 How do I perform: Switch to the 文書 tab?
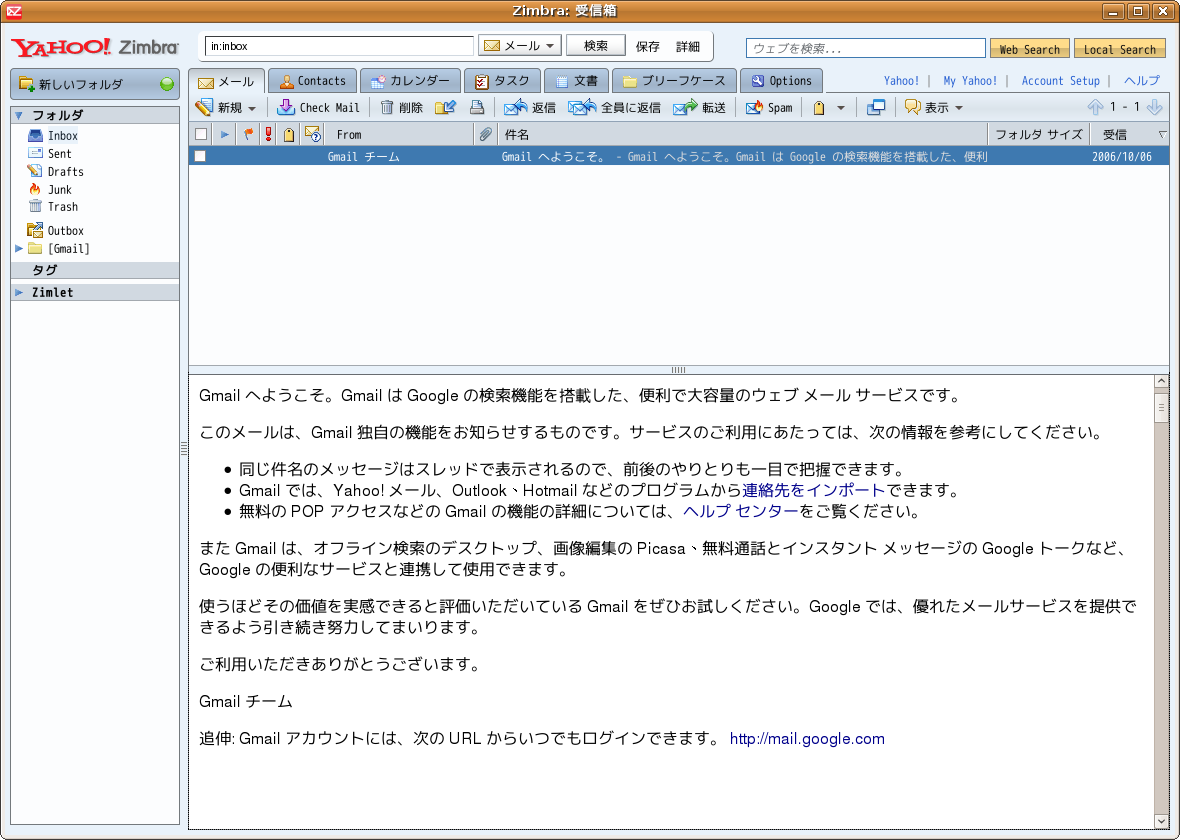tap(576, 81)
